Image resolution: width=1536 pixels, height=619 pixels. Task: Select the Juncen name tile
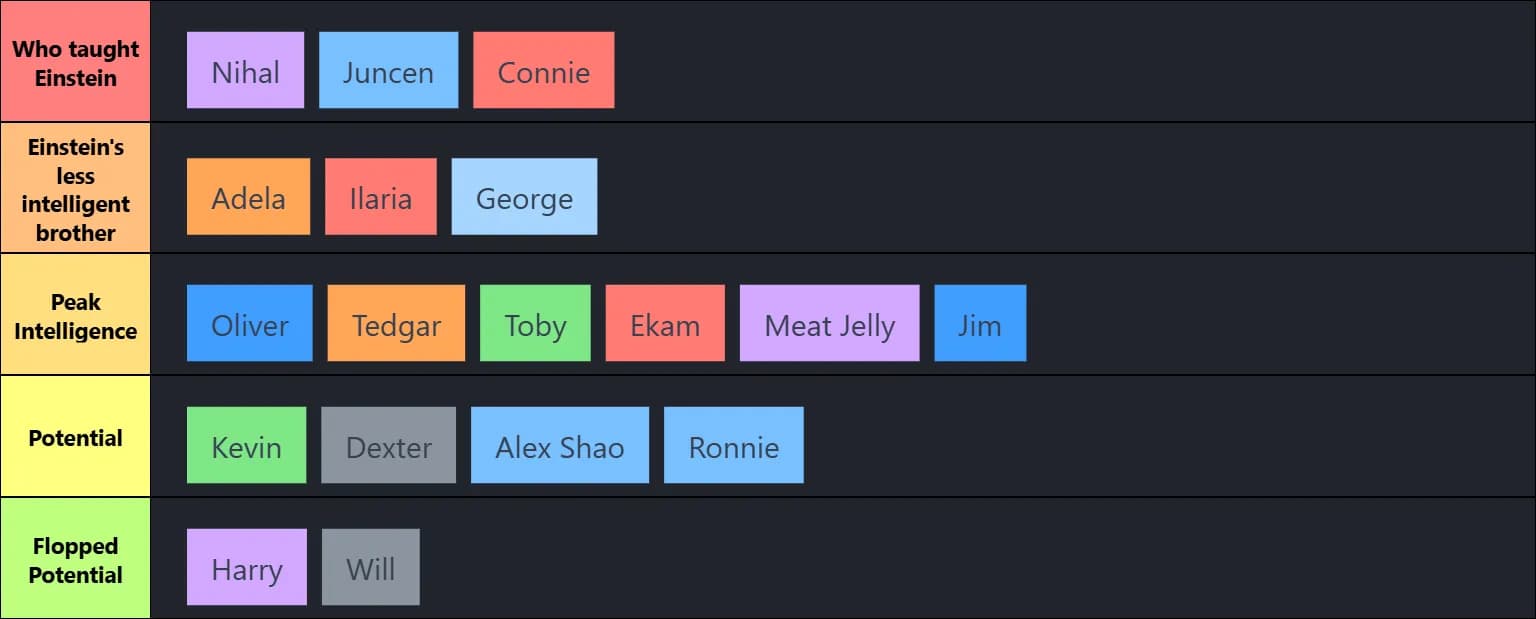(x=388, y=70)
